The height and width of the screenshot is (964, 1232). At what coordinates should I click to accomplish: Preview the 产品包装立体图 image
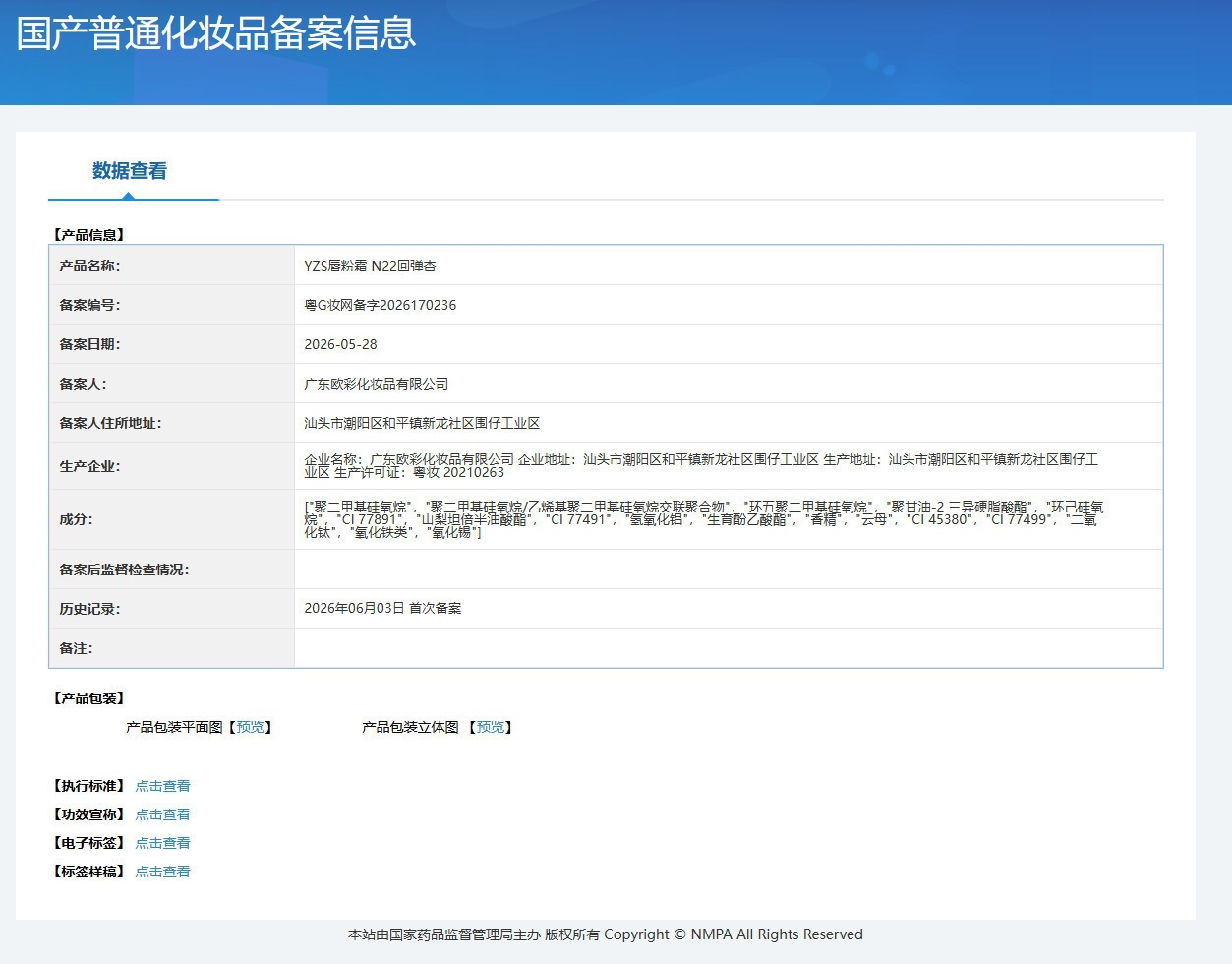pos(490,727)
